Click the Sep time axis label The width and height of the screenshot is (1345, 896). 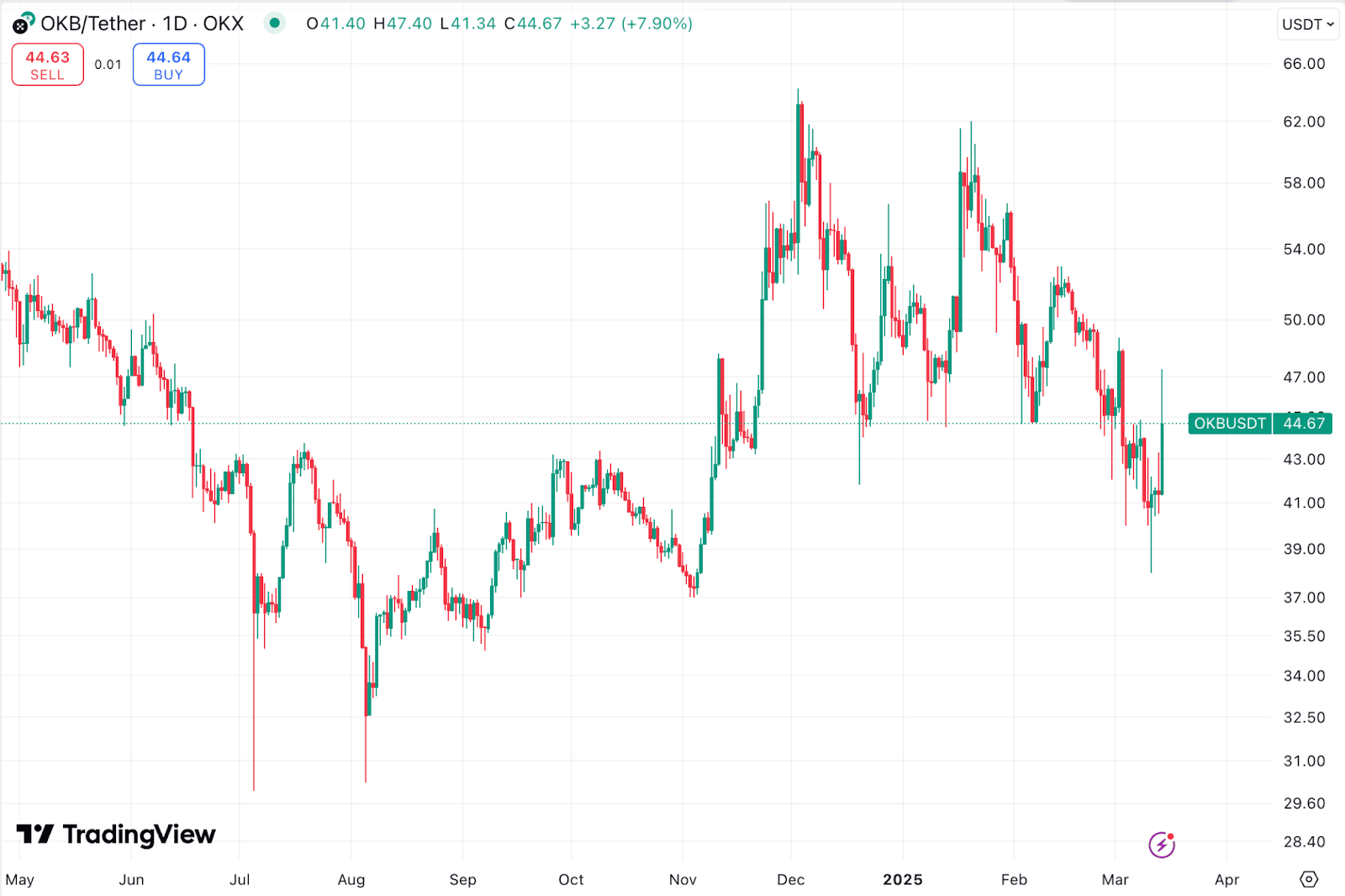pyautogui.click(x=462, y=880)
